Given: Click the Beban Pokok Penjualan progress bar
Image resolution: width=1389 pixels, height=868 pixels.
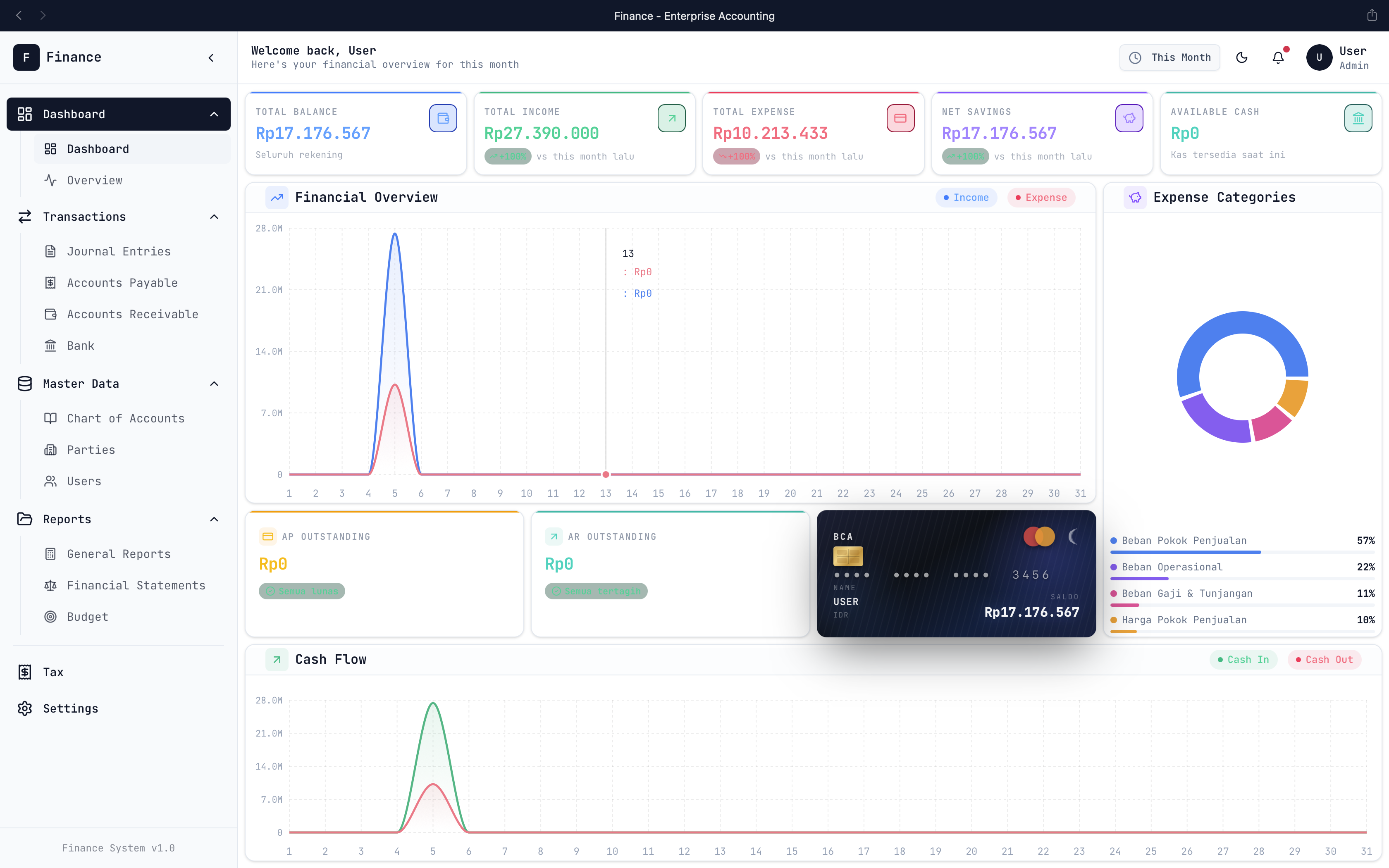Looking at the screenshot, I should click(x=1242, y=552).
